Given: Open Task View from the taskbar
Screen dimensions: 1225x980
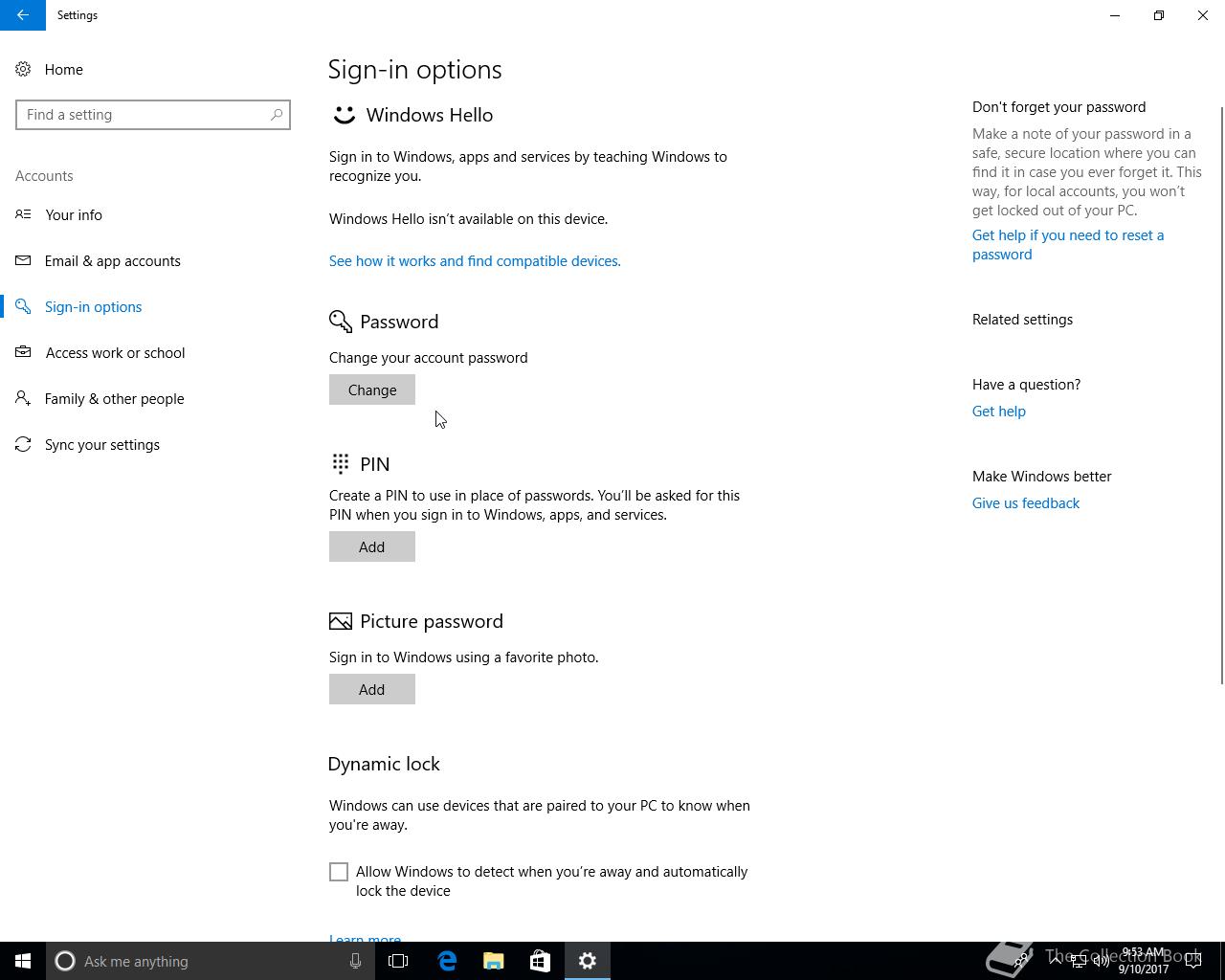Looking at the screenshot, I should [x=398, y=961].
